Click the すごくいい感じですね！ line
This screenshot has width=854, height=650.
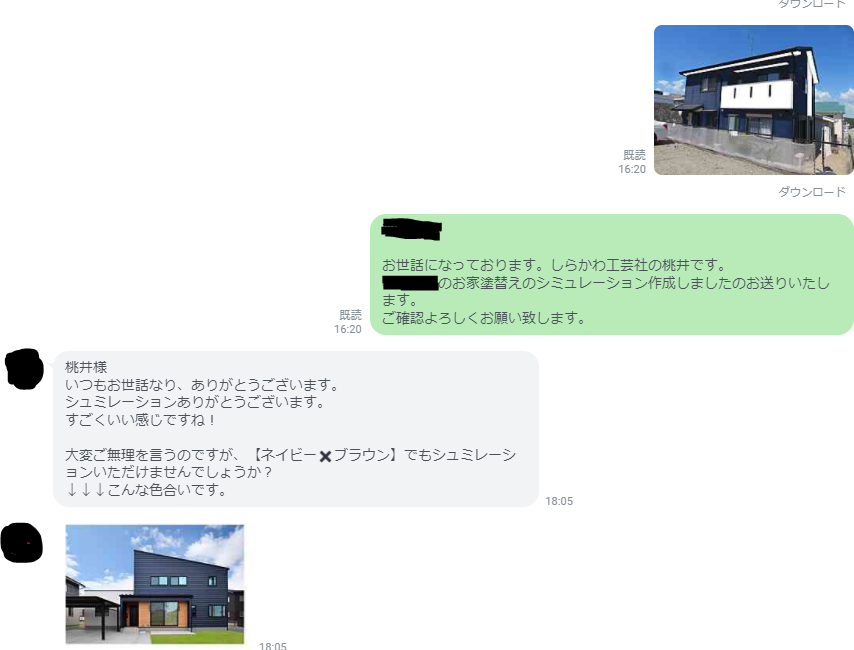coord(141,420)
